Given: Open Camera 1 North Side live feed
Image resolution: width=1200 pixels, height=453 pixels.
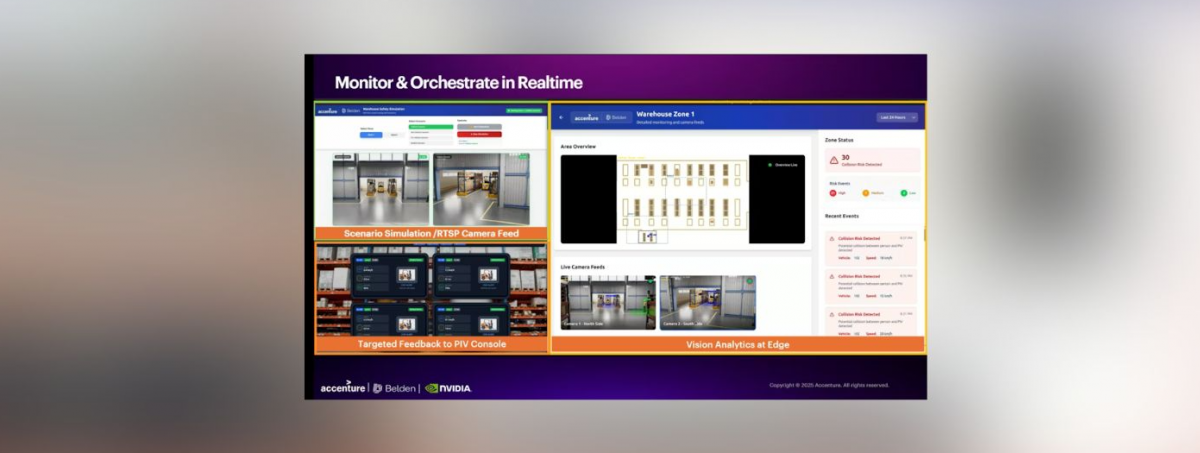Looking at the screenshot, I should [608, 303].
